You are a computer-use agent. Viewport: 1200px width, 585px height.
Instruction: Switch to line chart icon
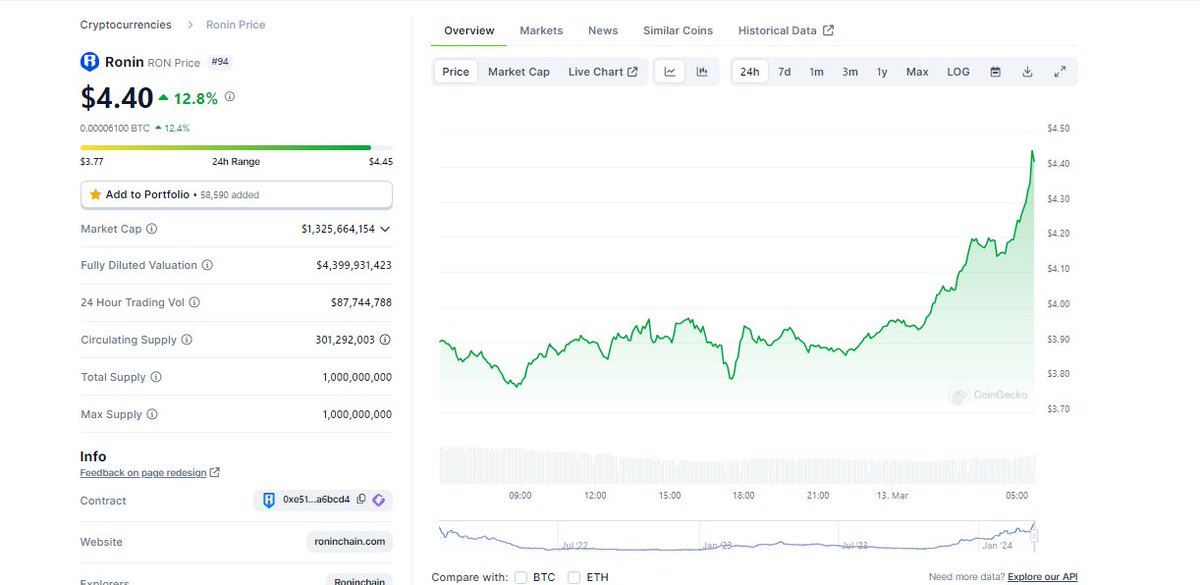click(670, 72)
